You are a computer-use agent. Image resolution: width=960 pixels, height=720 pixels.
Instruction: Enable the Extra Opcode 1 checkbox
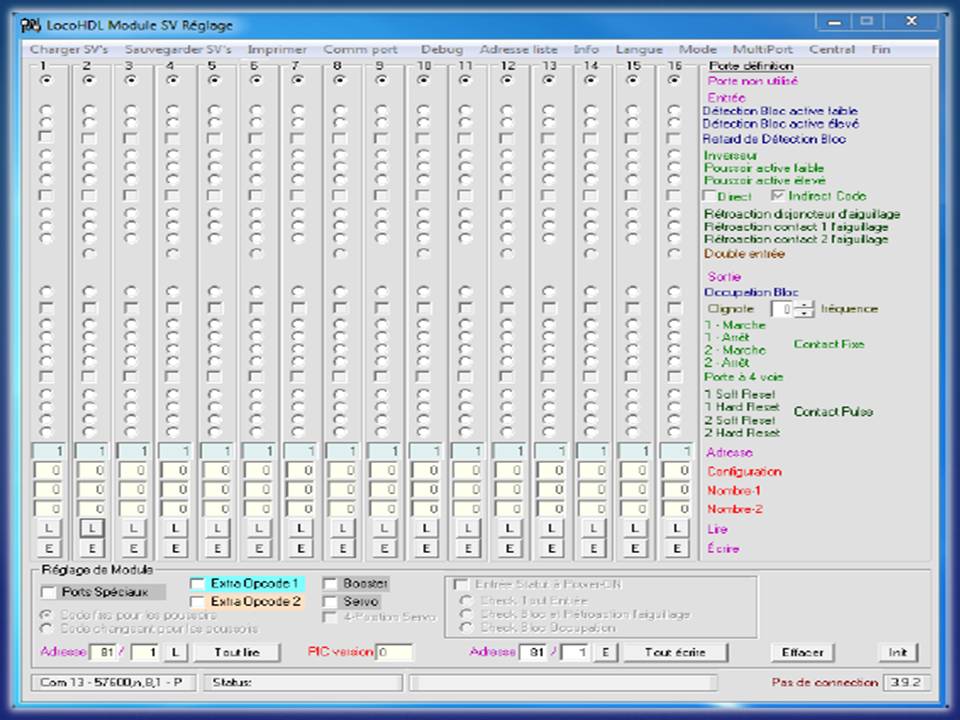[197, 583]
